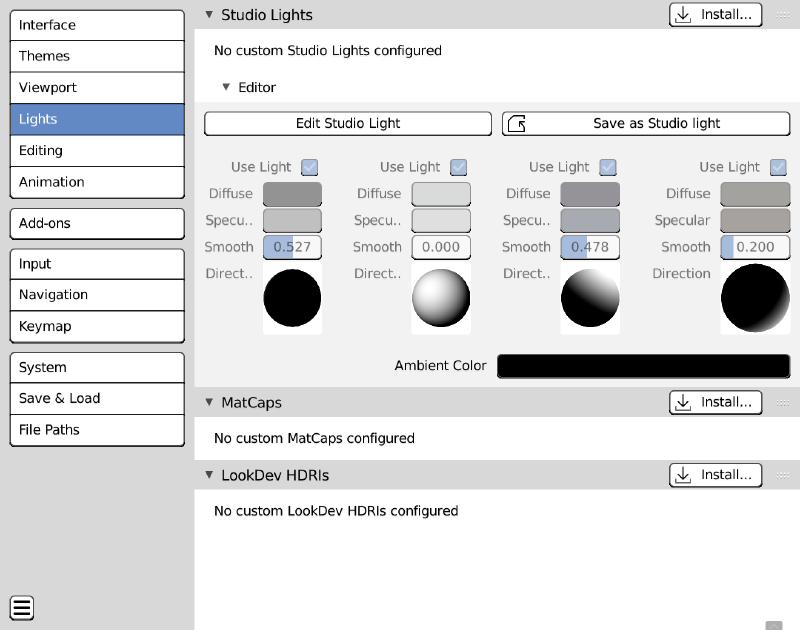The height and width of the screenshot is (630, 800).
Task: Toggle Use Light checkbox for second light
Action: [459, 167]
